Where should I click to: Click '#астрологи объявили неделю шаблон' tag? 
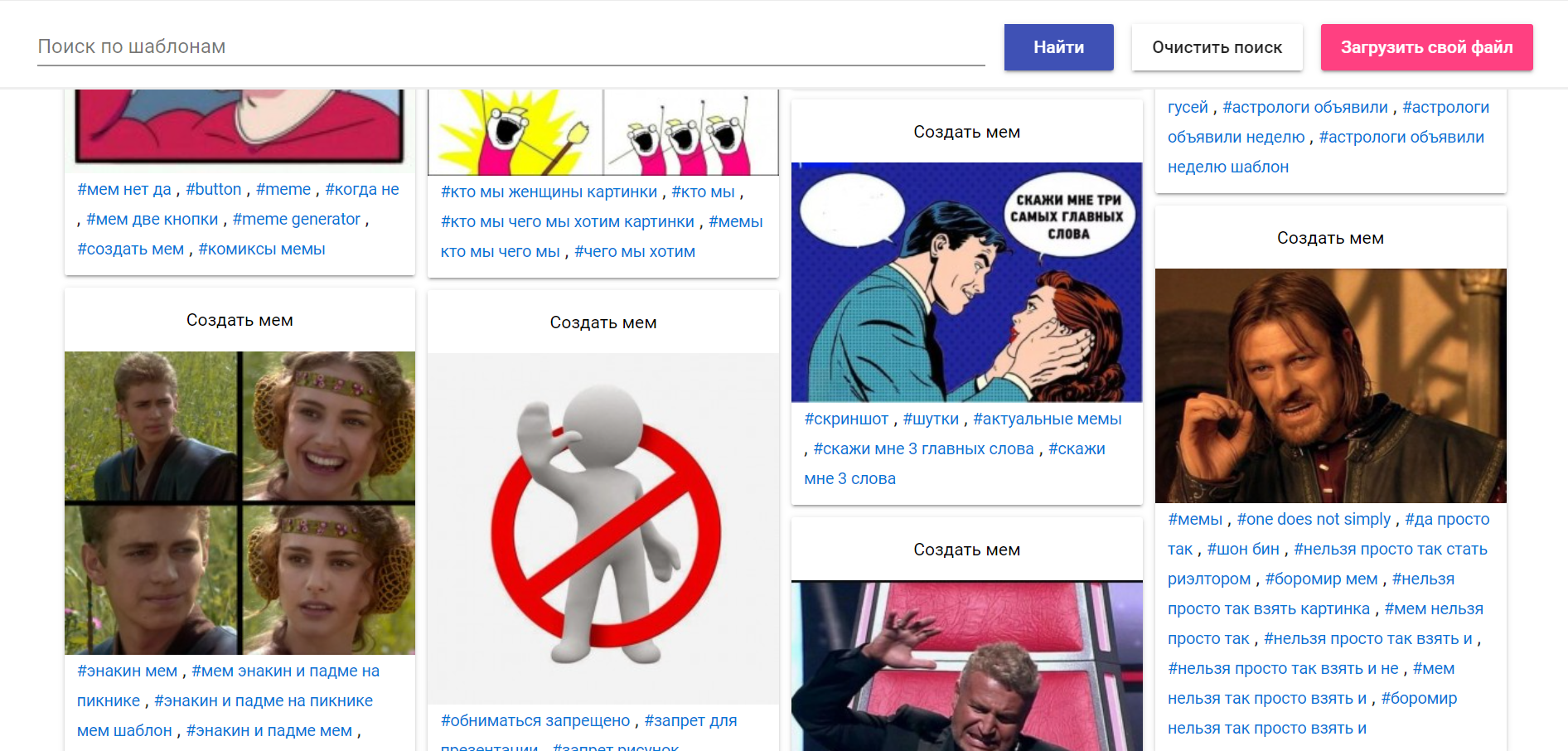1326,152
